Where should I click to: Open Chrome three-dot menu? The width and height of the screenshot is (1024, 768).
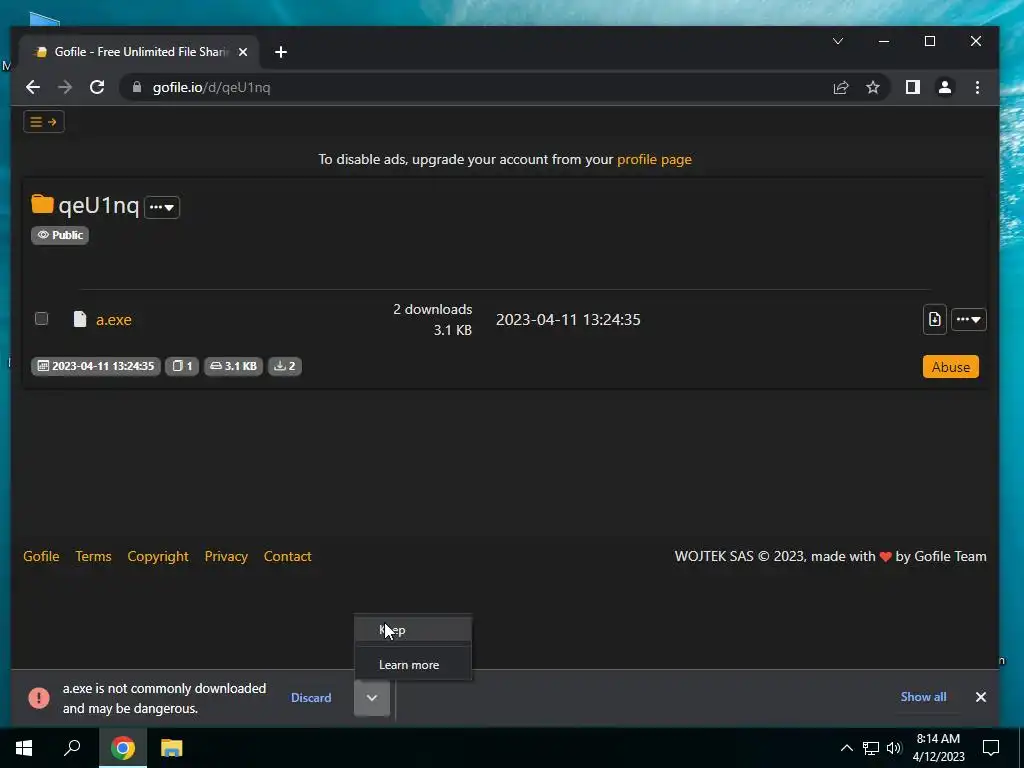[x=977, y=87]
